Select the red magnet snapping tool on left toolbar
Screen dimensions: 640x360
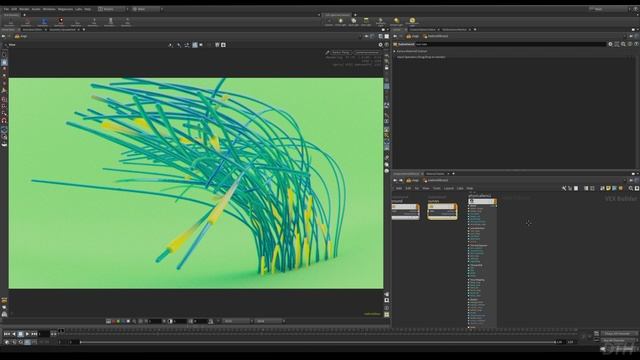pyautogui.click(x=4, y=120)
